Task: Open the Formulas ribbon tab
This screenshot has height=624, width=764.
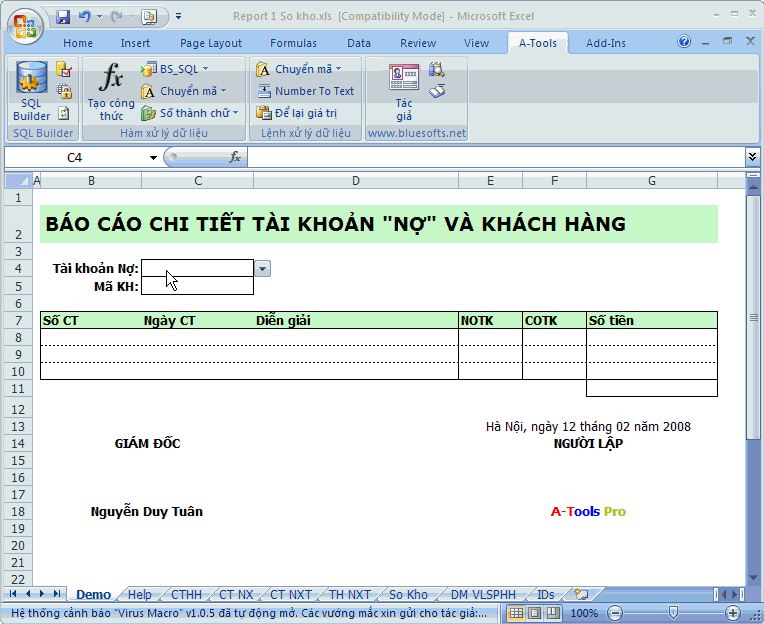Action: click(x=293, y=43)
